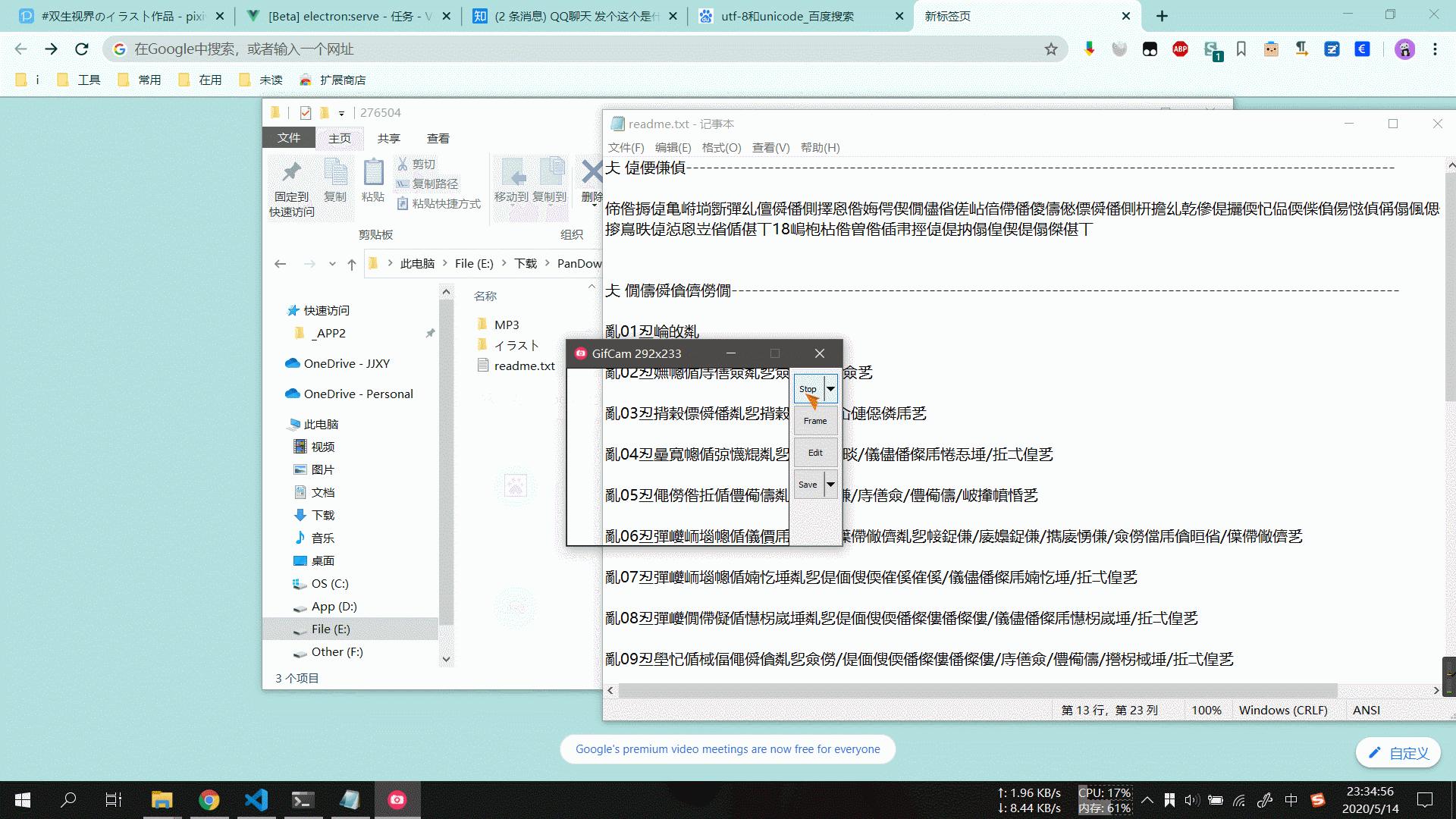Expand the Explorer recent locations chevron
The width and height of the screenshot is (1456, 819).
(x=332, y=264)
